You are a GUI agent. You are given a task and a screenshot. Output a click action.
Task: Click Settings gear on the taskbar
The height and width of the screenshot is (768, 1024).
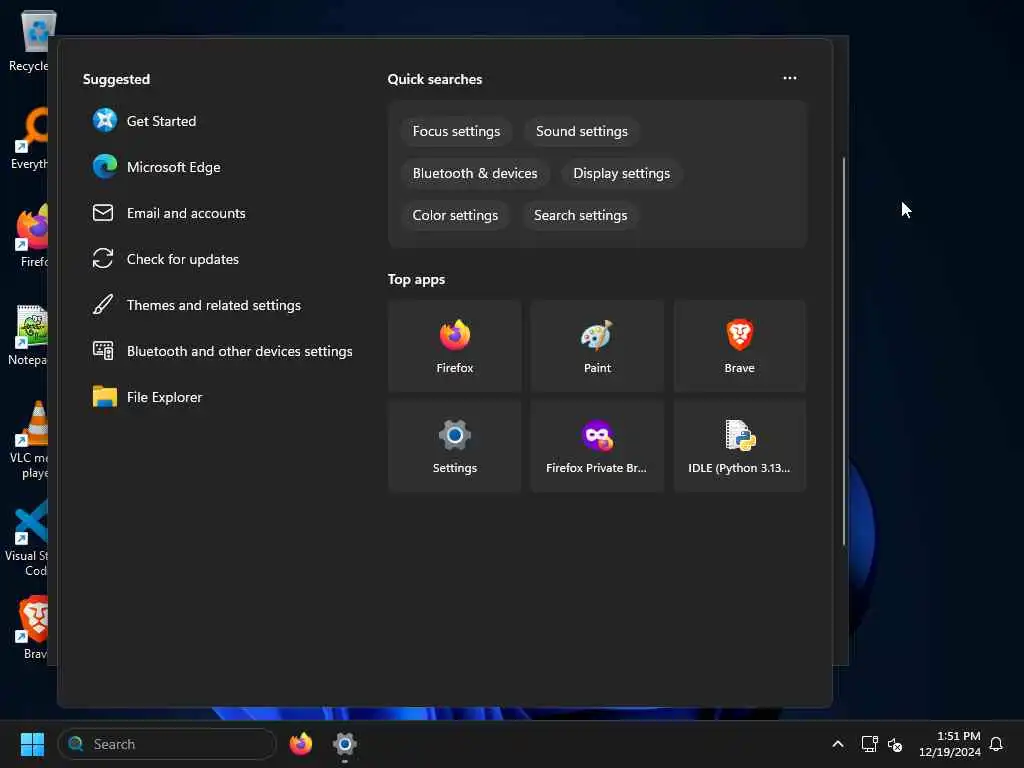coord(345,744)
